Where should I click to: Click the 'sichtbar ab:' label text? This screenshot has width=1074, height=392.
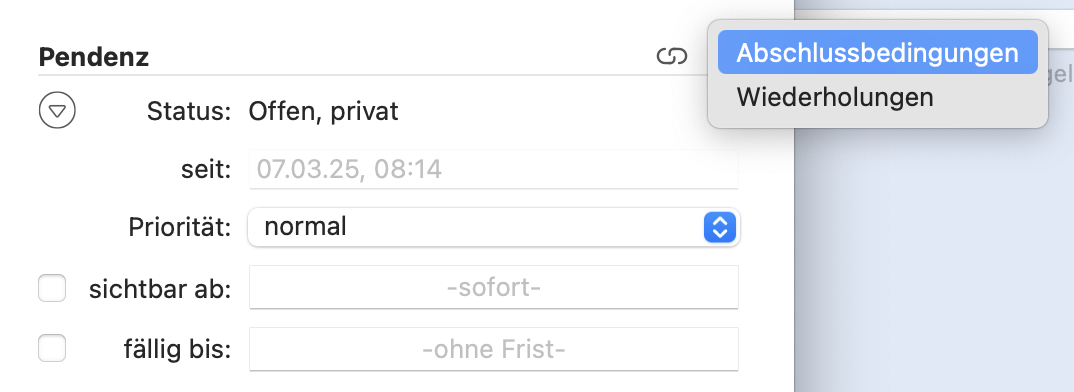160,289
